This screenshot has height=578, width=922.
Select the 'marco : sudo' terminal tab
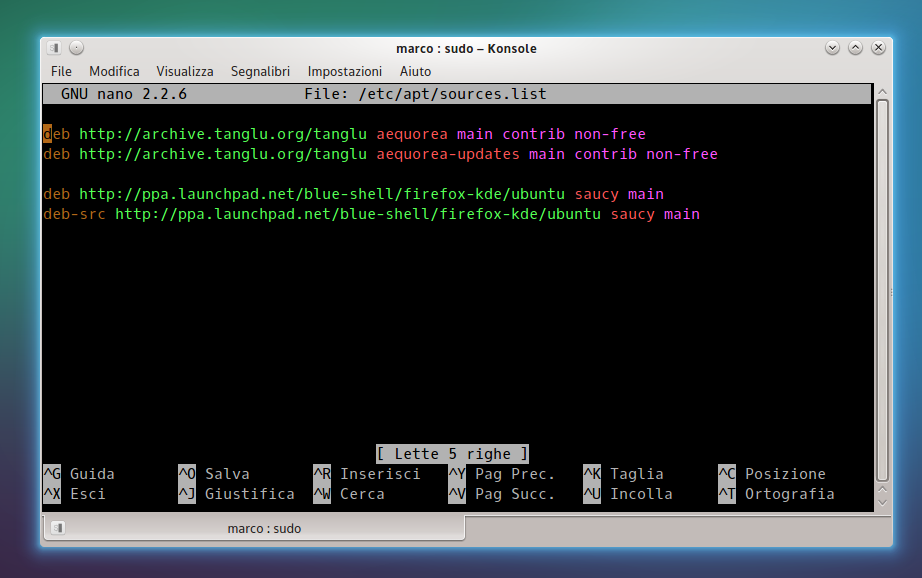pyautogui.click(x=254, y=528)
